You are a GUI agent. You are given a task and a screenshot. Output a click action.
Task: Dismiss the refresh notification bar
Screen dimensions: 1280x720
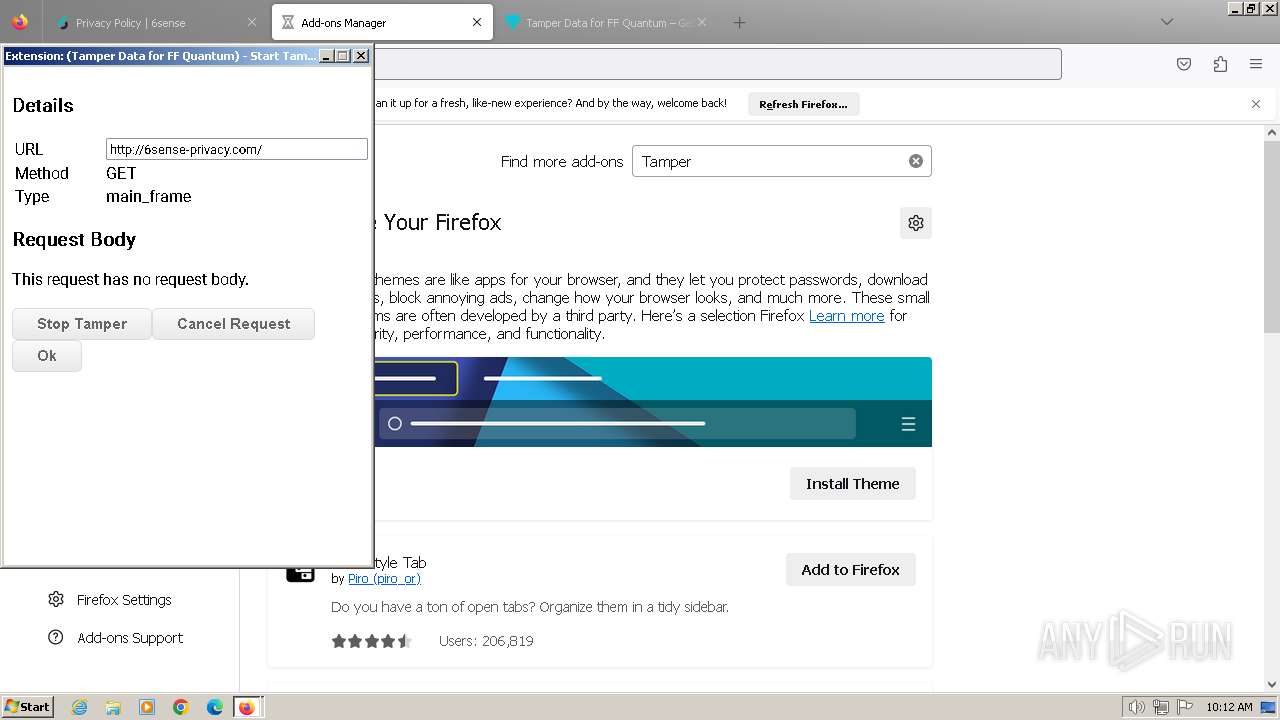[x=1256, y=104]
